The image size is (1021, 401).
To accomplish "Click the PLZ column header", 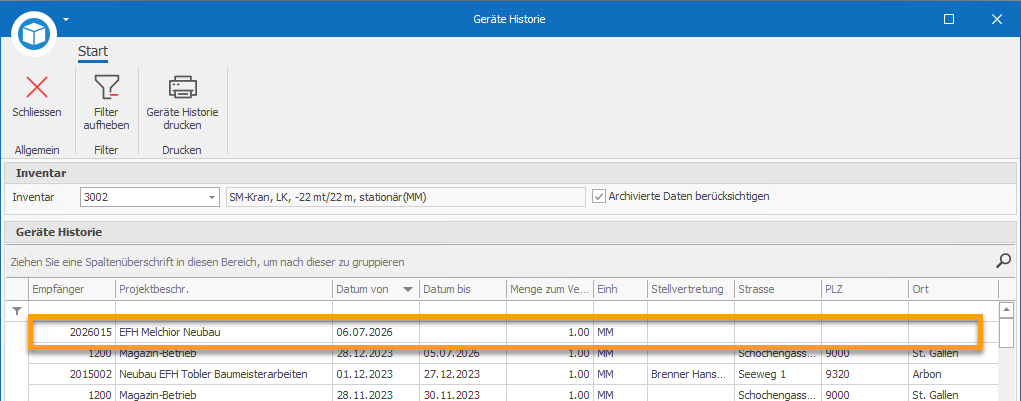I will (x=865, y=289).
